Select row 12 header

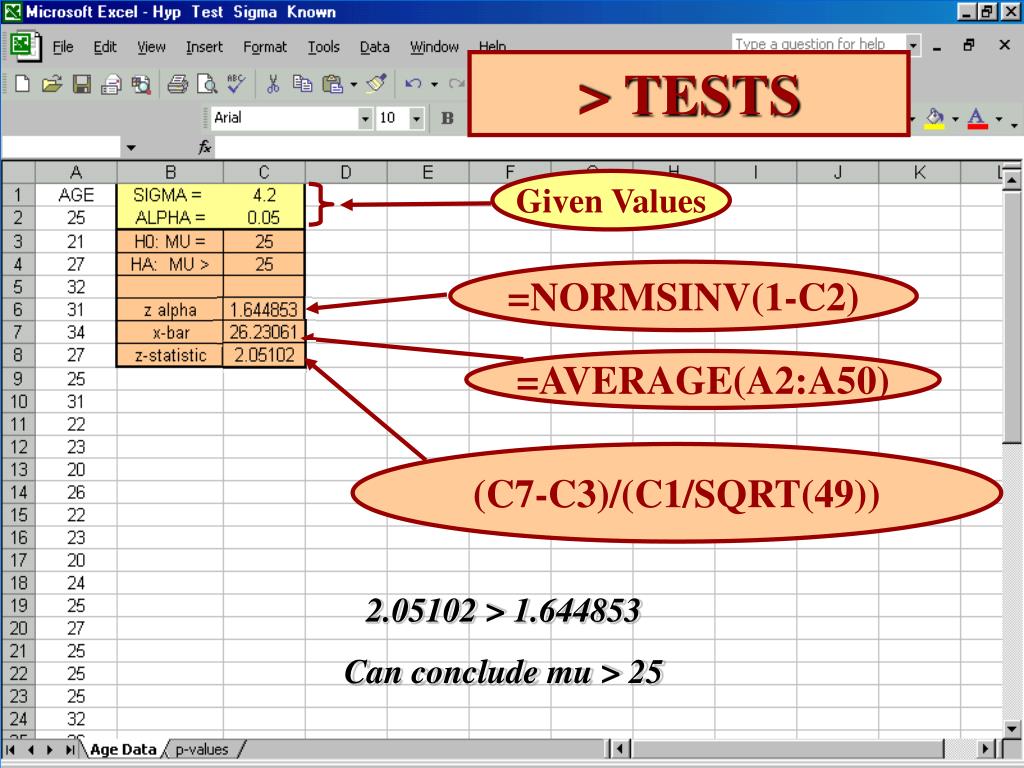click(18, 447)
